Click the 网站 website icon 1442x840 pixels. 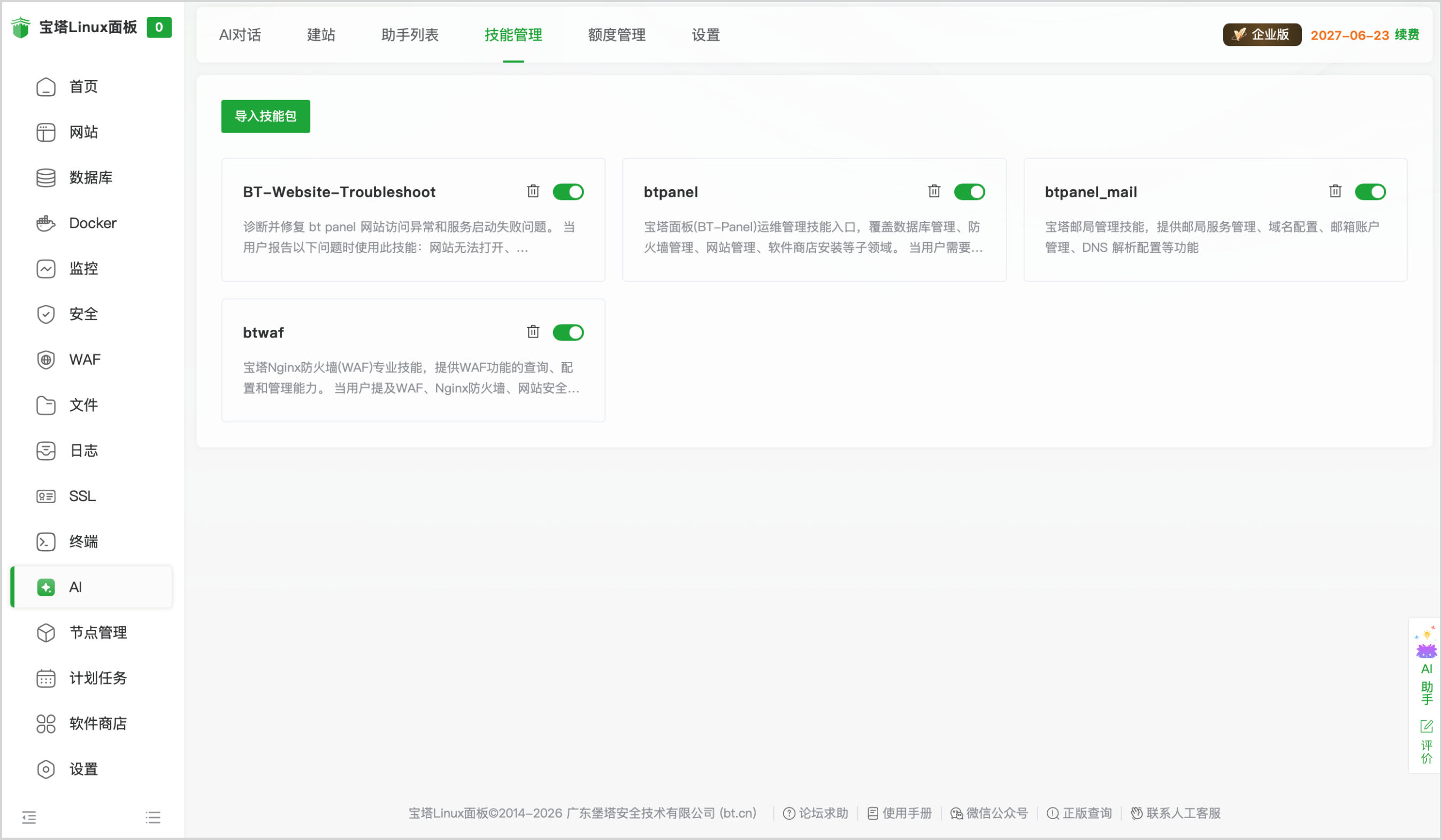(x=46, y=132)
